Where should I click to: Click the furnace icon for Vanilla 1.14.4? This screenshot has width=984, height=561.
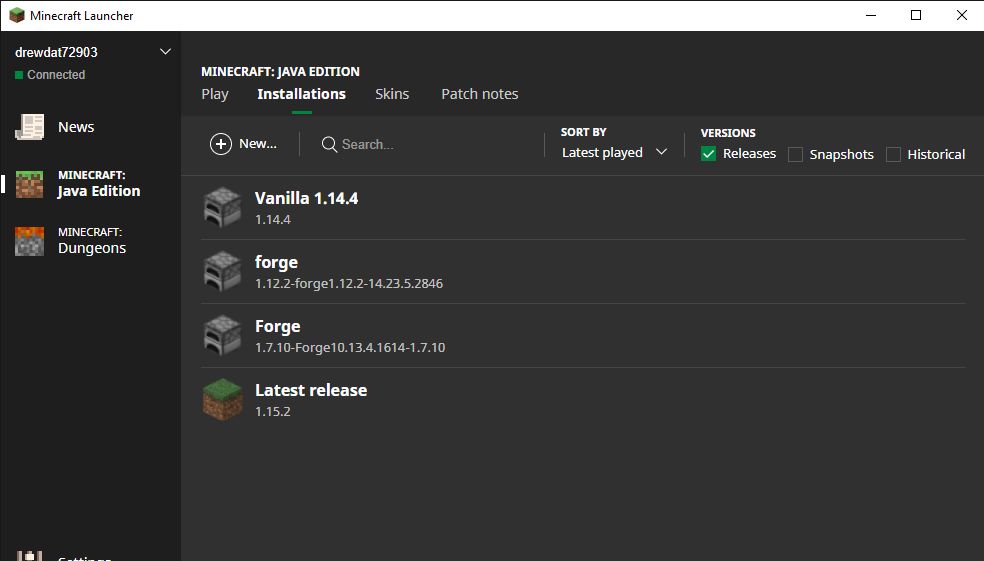coord(222,208)
